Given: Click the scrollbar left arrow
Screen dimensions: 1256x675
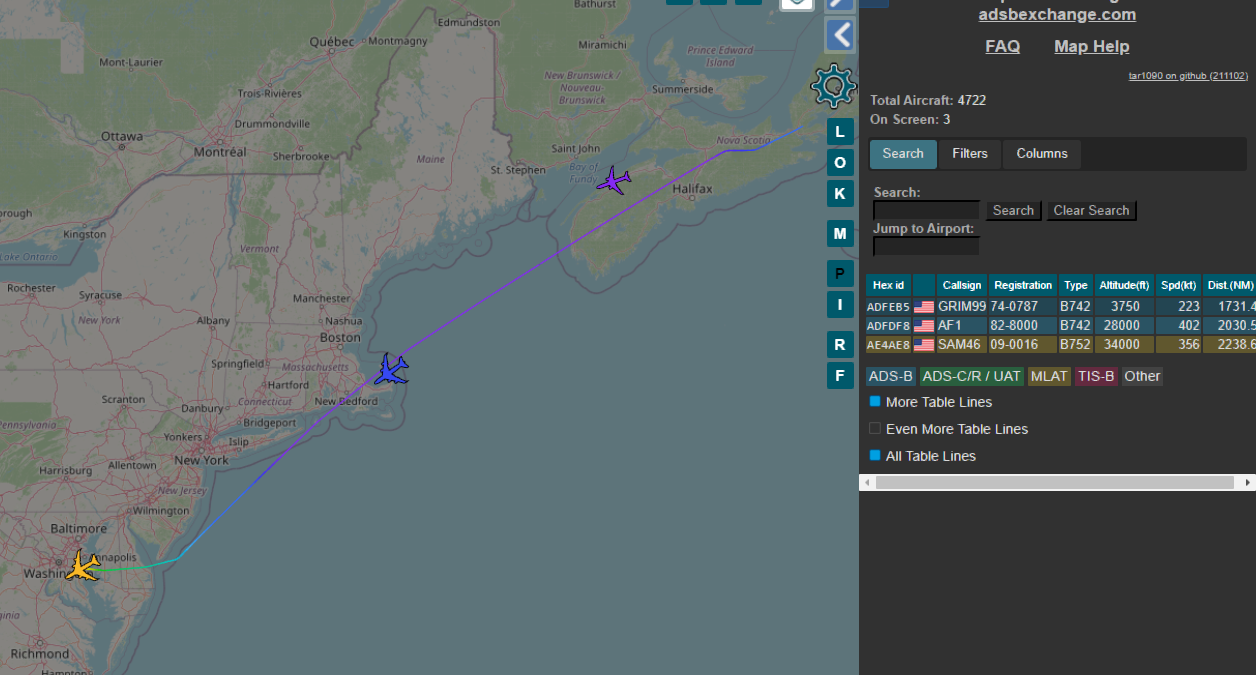Looking at the screenshot, I should click(x=866, y=483).
